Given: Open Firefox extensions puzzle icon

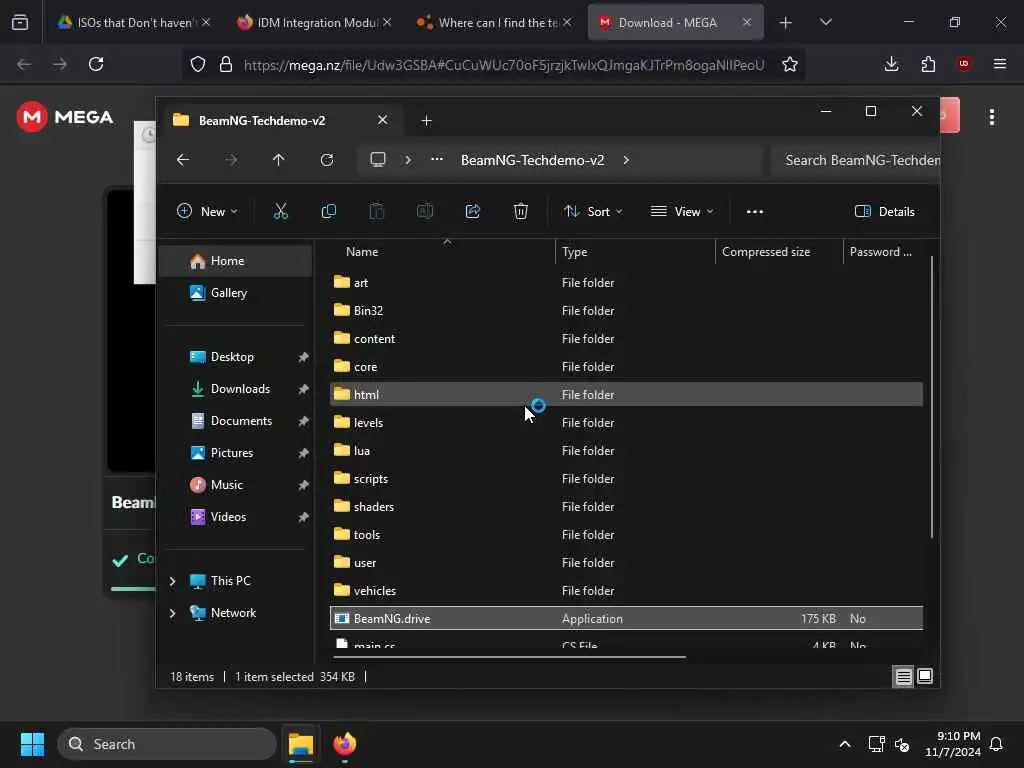Looking at the screenshot, I should (x=929, y=64).
